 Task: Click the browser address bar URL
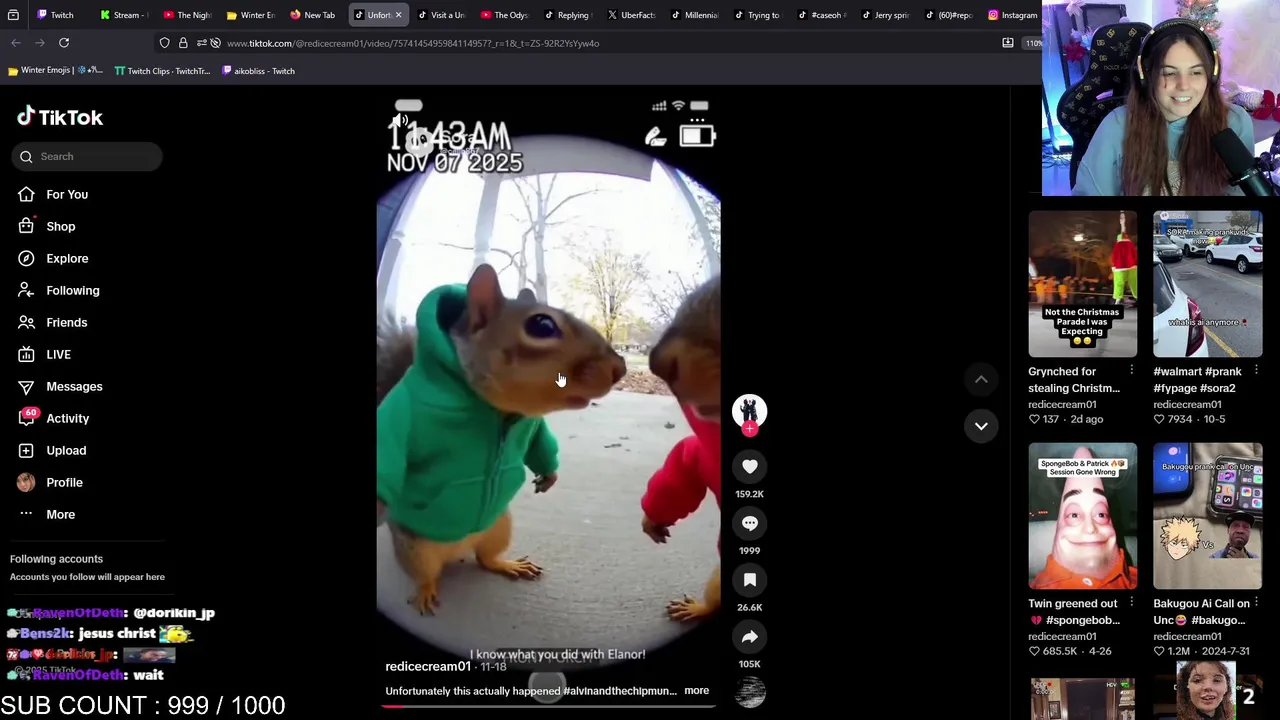pos(413,43)
